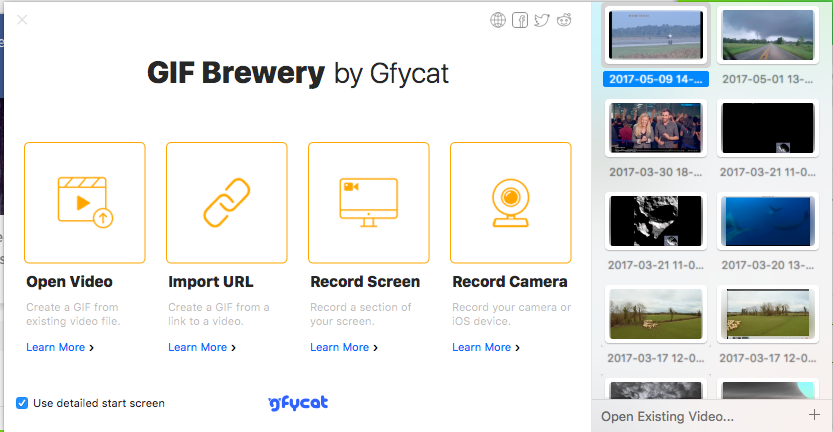Click the Record Camera webcam icon
This screenshot has width=833, height=432.
[x=511, y=202]
